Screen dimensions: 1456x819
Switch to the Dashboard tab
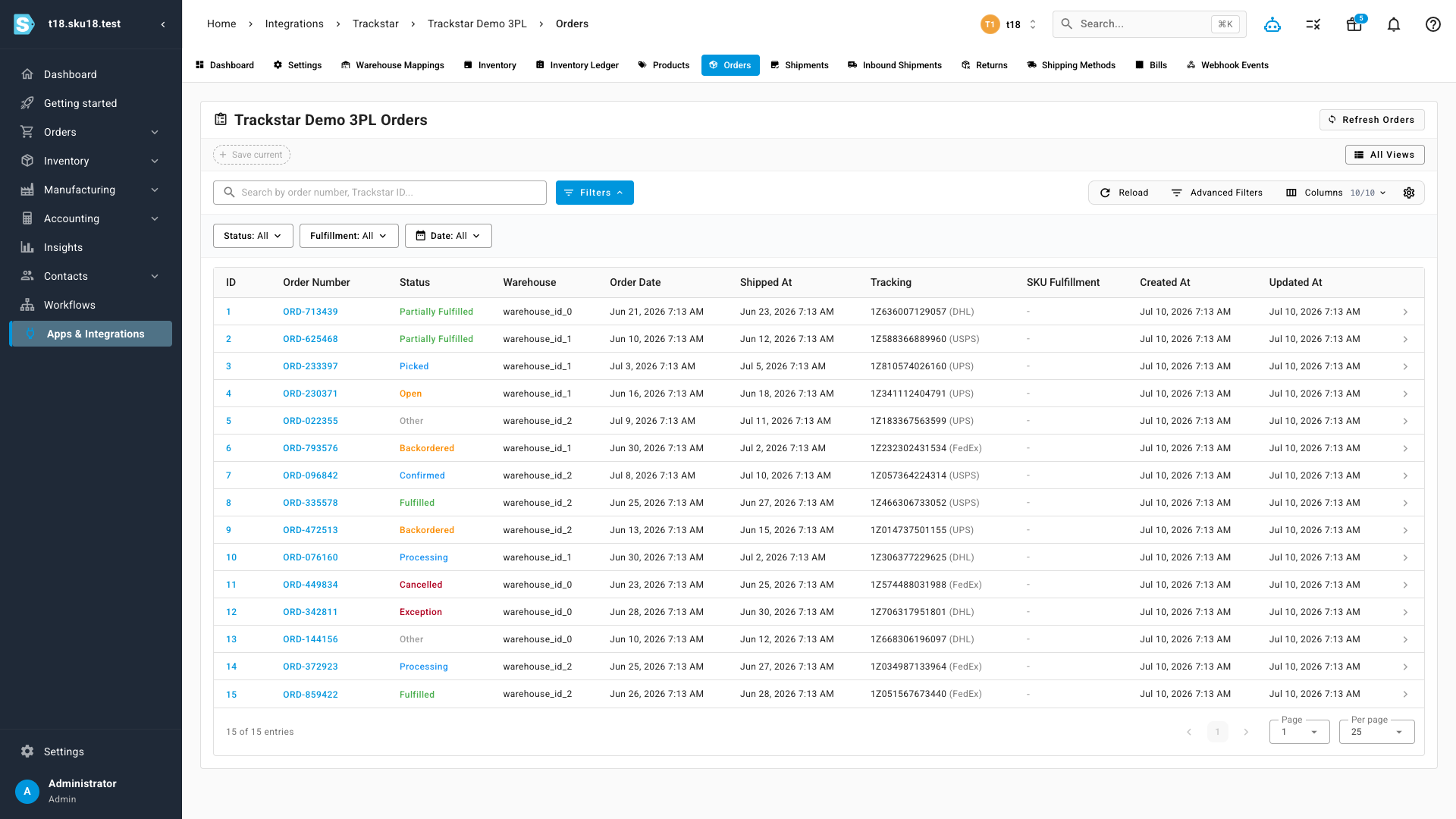point(224,65)
